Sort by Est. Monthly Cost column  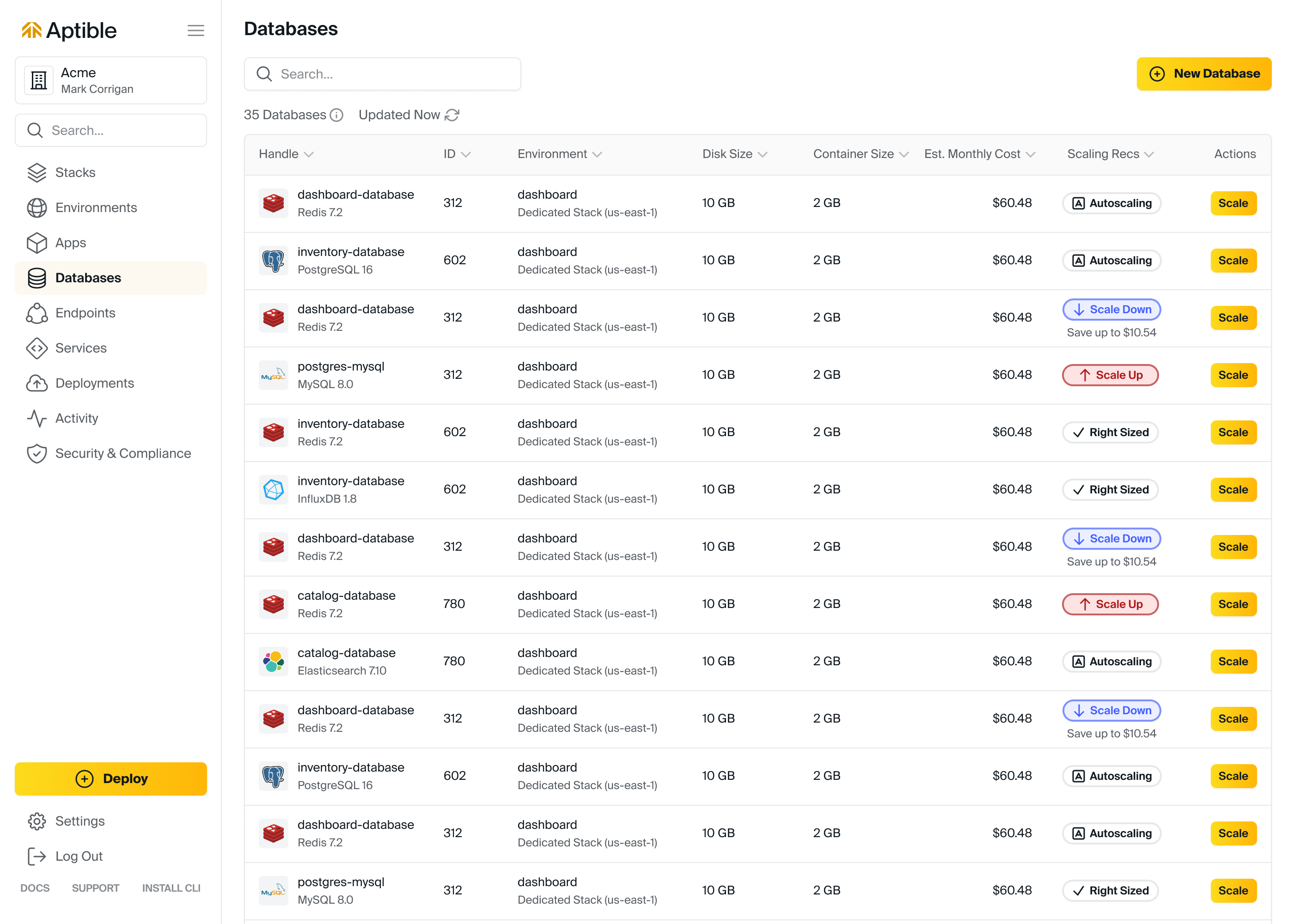(979, 154)
